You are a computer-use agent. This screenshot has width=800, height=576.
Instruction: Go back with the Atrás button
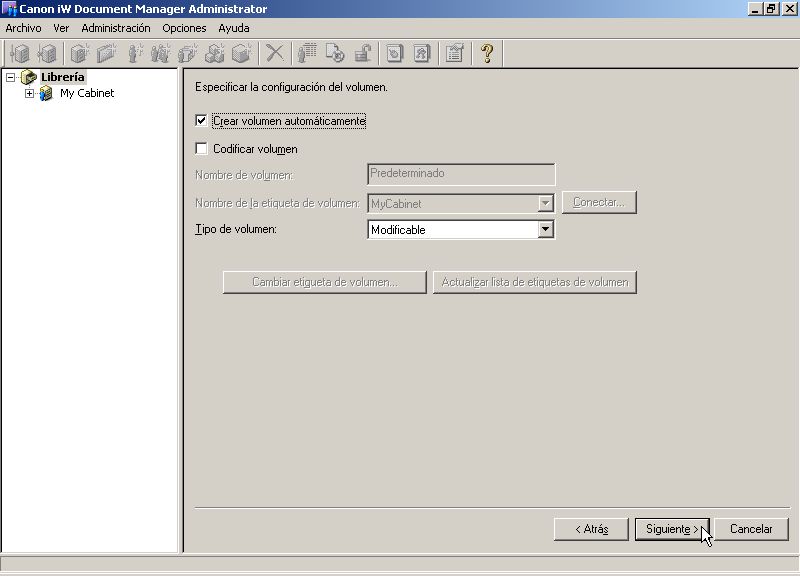point(591,529)
